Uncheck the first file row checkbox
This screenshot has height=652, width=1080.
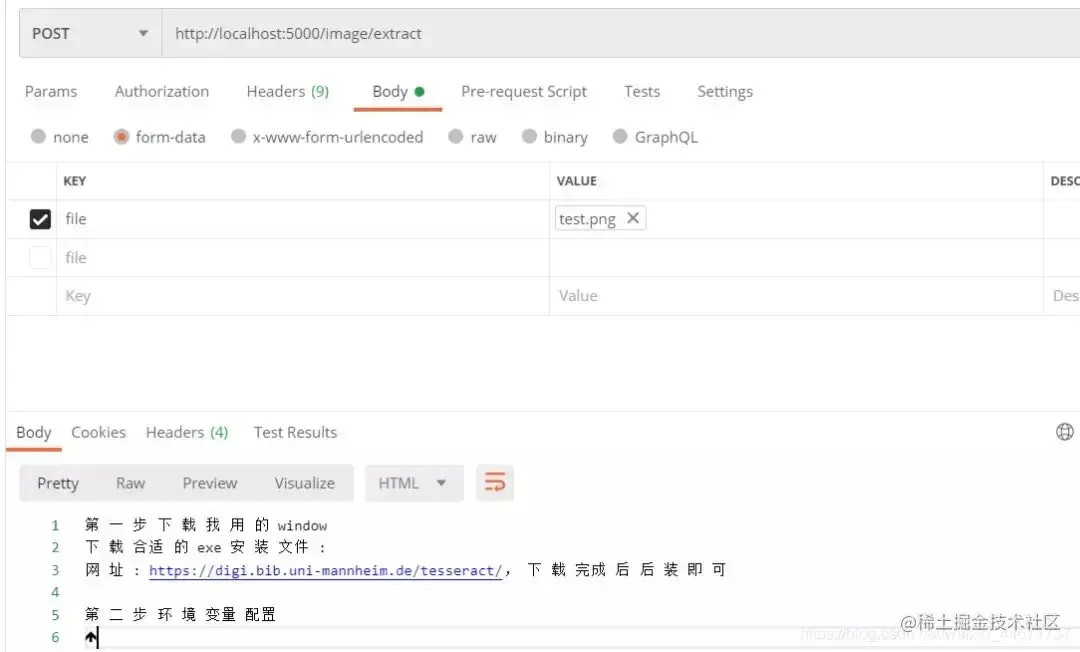[x=40, y=219]
